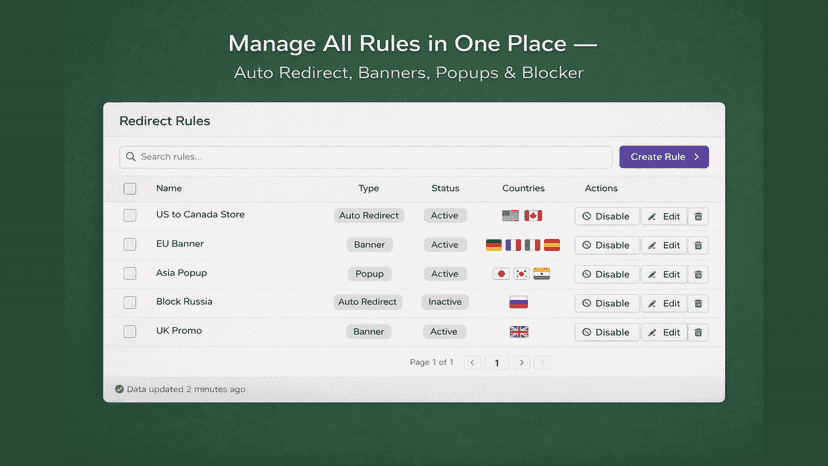Click the search magnifier icon

click(131, 156)
